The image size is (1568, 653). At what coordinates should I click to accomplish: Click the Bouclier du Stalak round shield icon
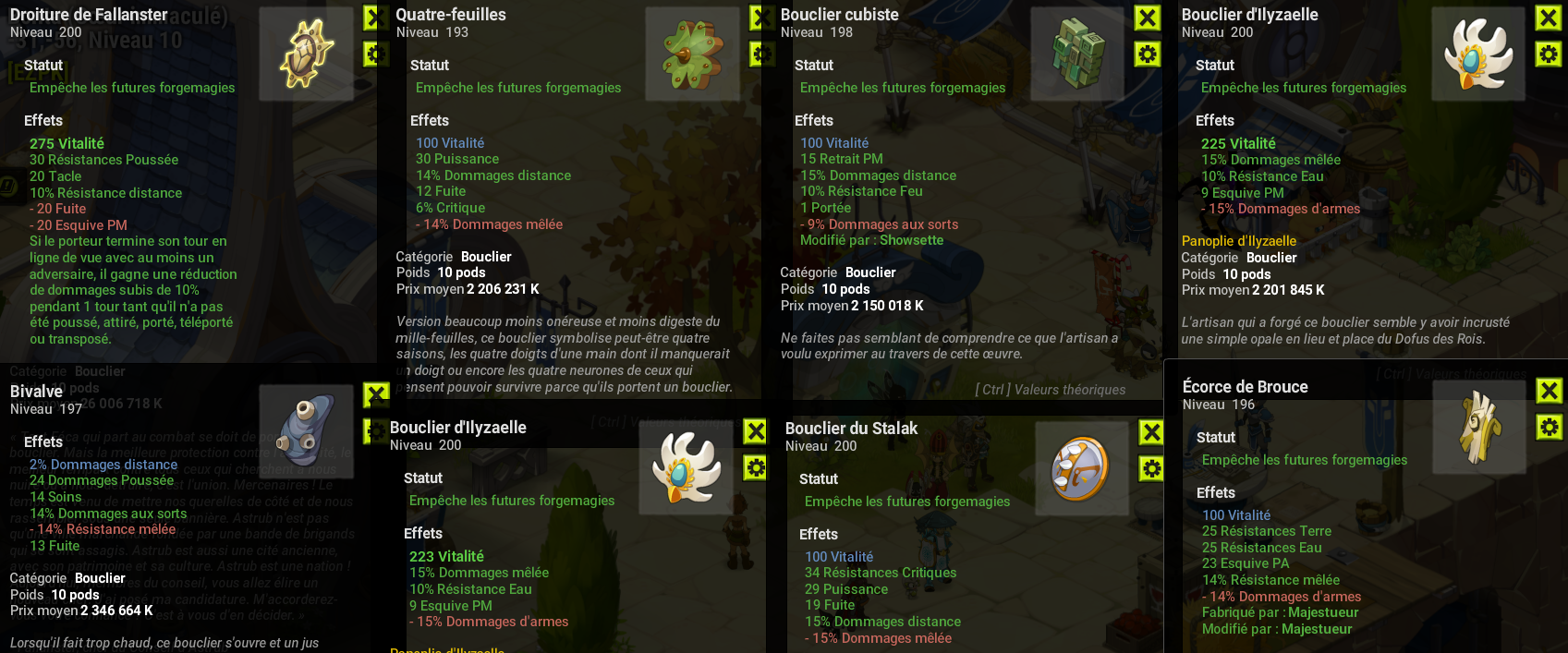1082,468
